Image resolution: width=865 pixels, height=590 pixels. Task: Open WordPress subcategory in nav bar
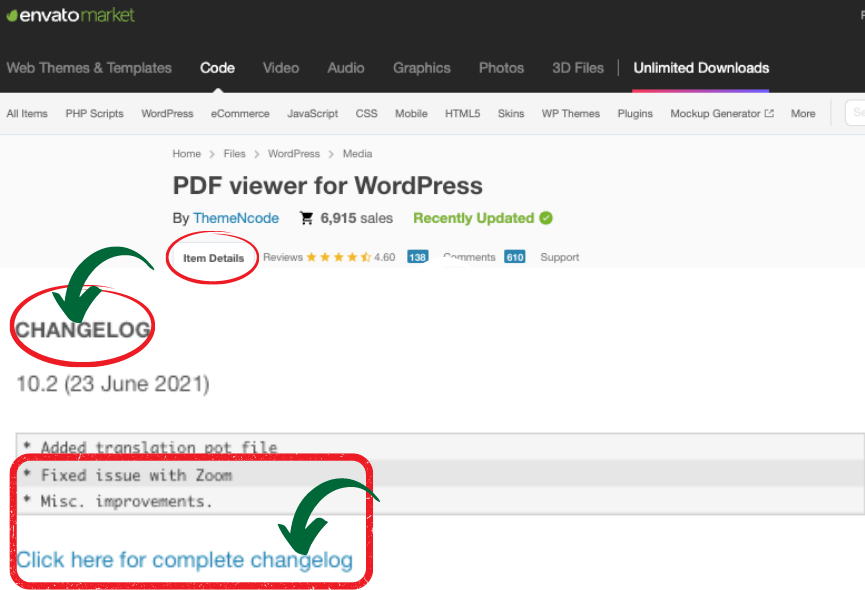point(167,114)
